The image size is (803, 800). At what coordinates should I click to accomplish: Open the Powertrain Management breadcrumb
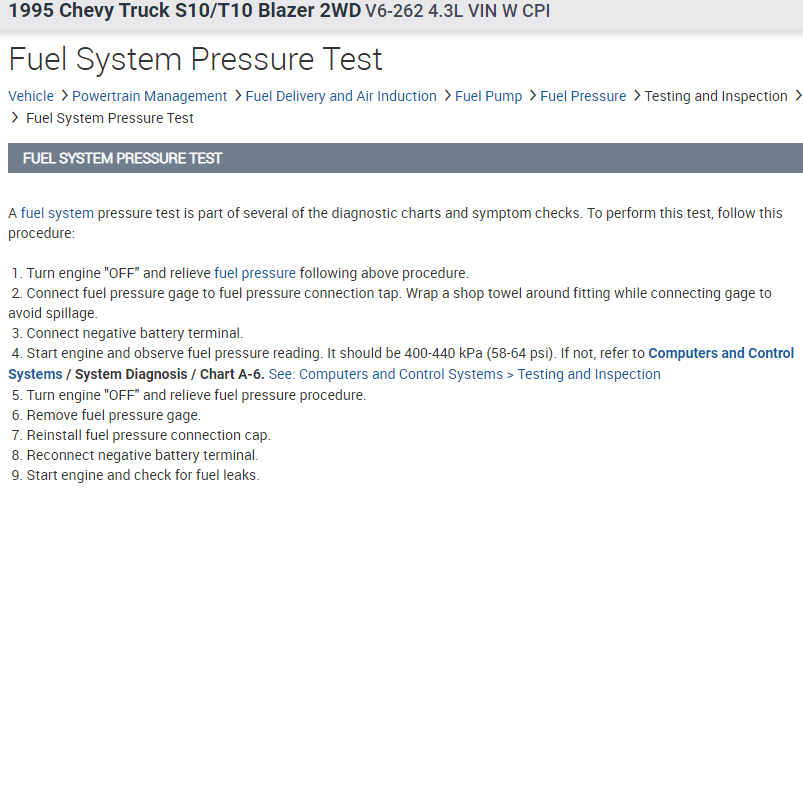150,96
